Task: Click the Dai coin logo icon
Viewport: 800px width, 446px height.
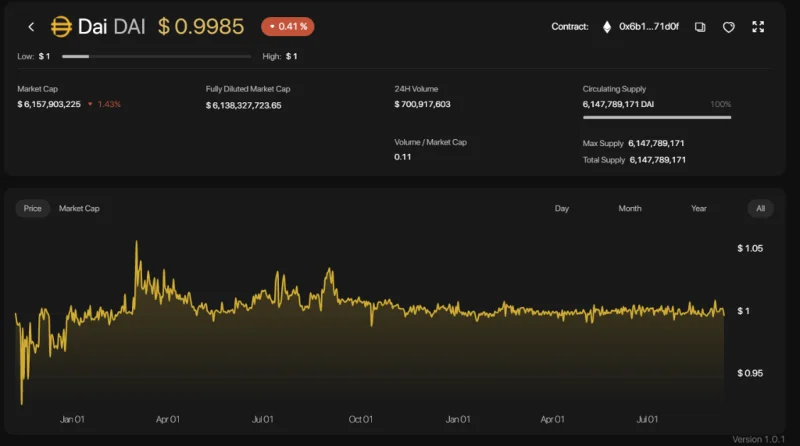Action: [61, 27]
